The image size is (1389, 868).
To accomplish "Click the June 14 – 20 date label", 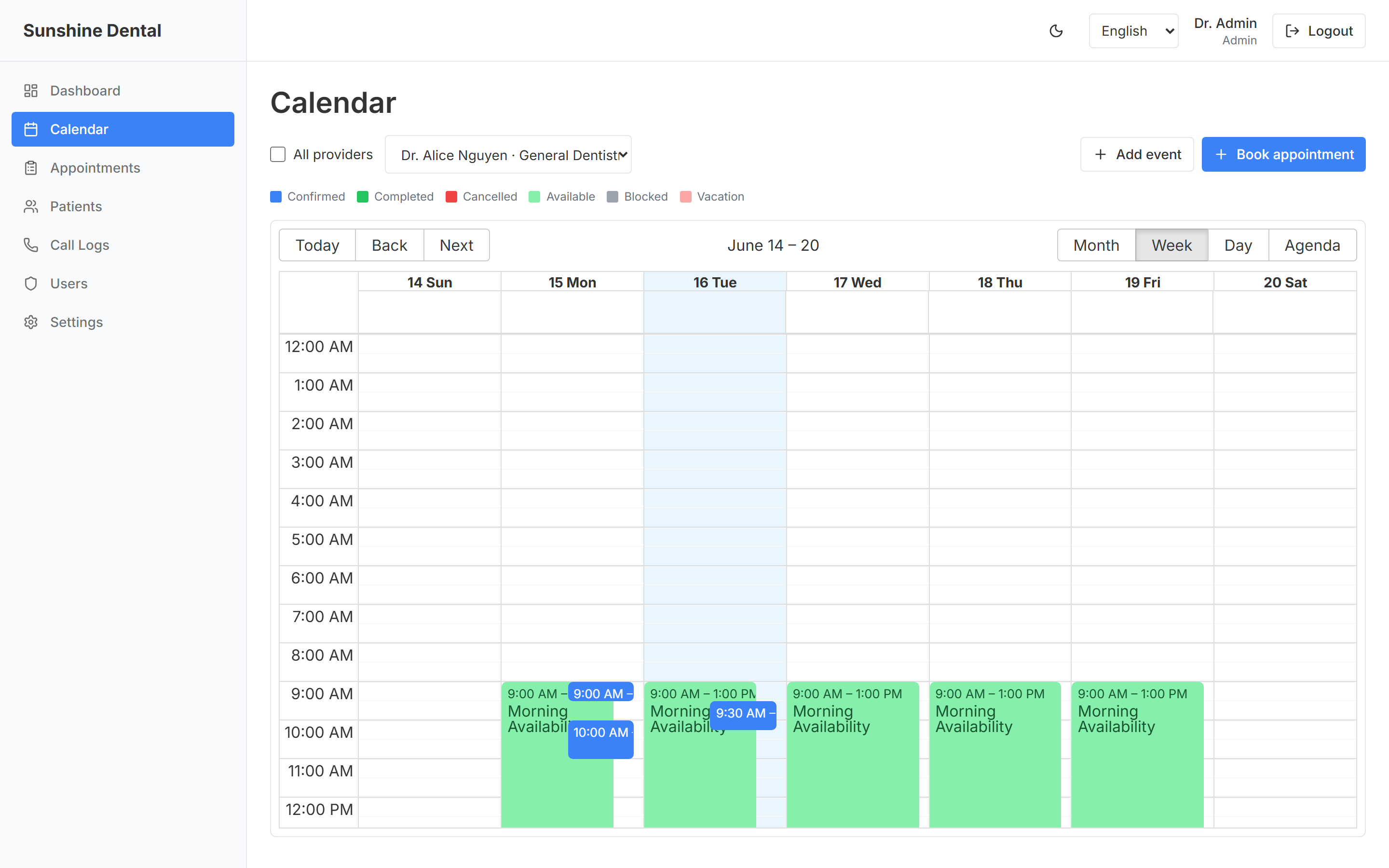I will (773, 245).
